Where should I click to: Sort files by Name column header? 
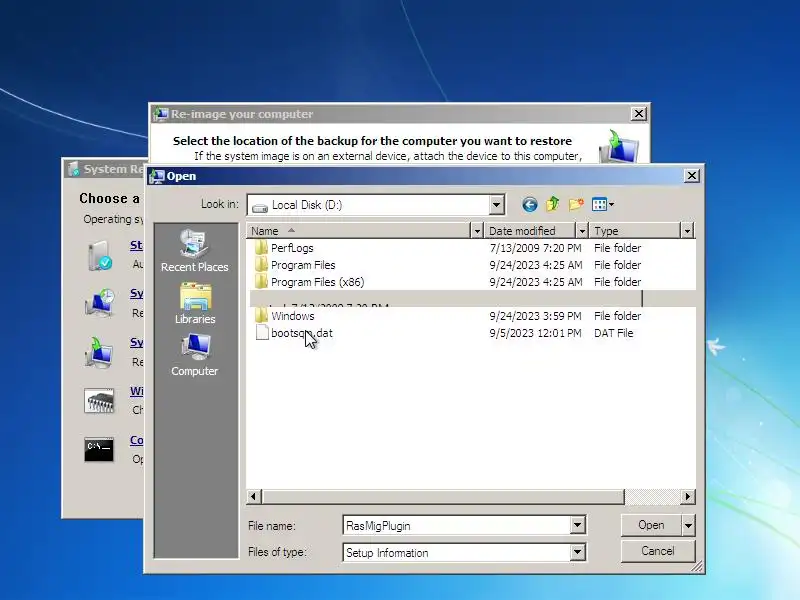(359, 231)
